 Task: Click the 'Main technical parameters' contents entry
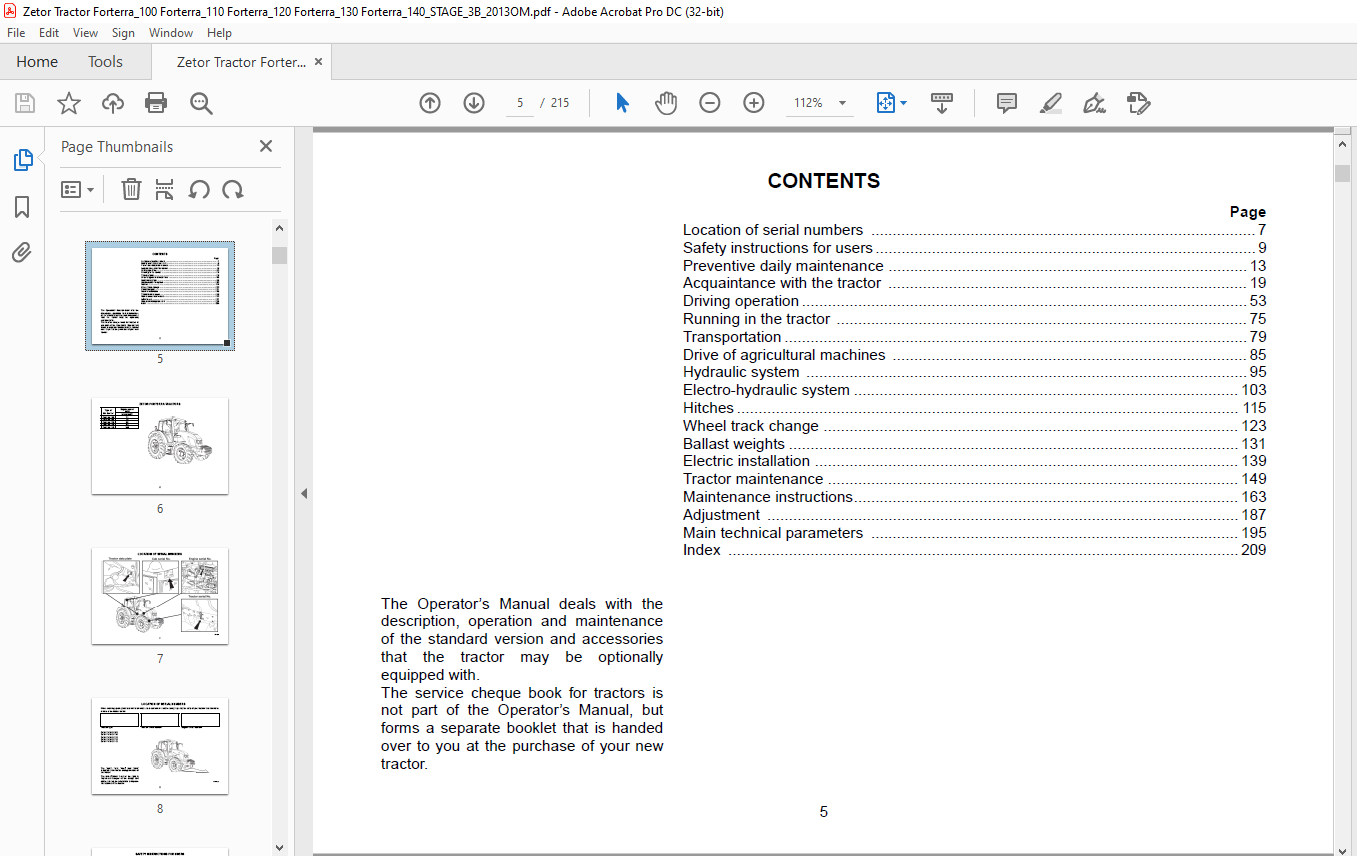974,533
